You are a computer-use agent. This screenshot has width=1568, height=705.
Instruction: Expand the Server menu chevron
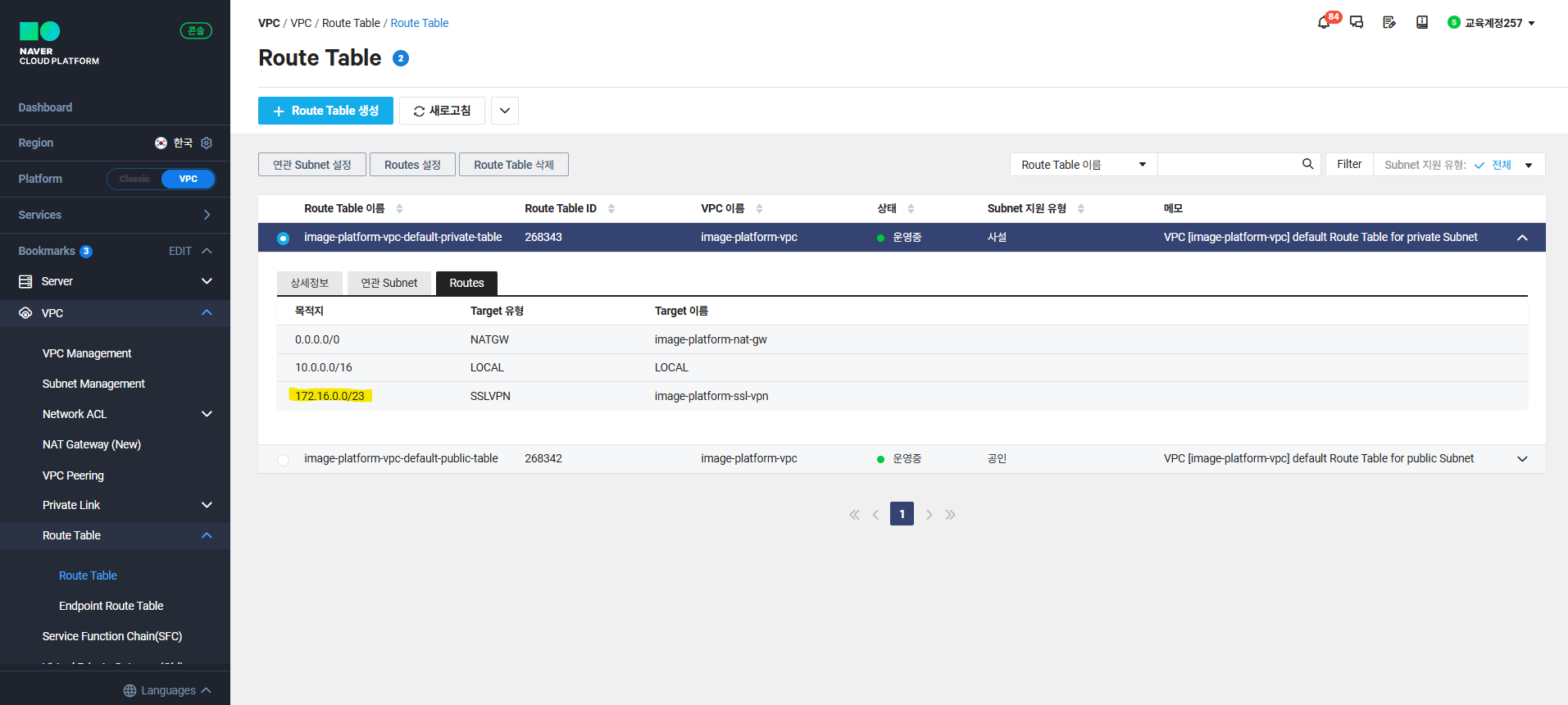[x=207, y=281]
